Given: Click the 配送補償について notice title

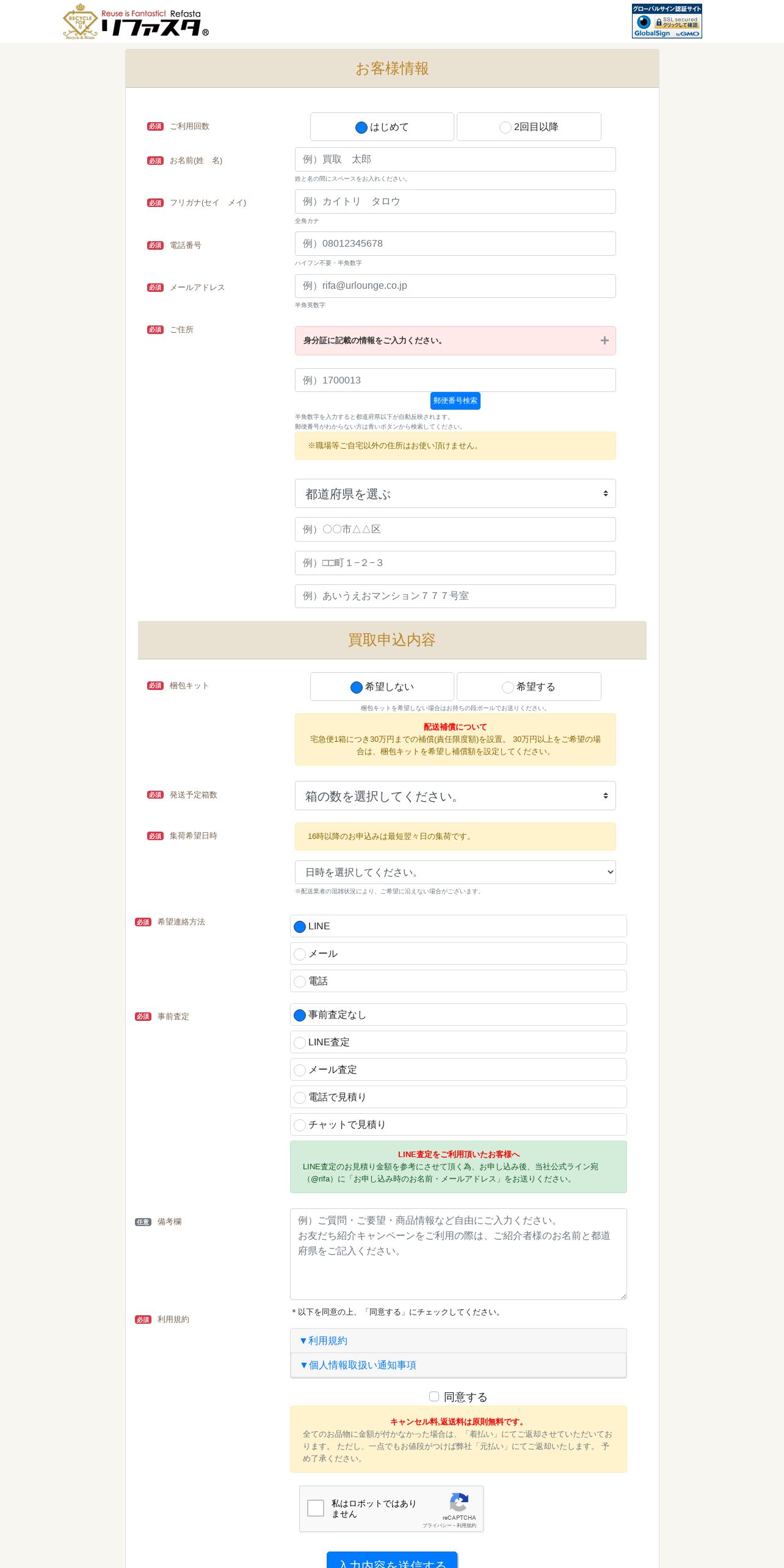Looking at the screenshot, I should [455, 727].
